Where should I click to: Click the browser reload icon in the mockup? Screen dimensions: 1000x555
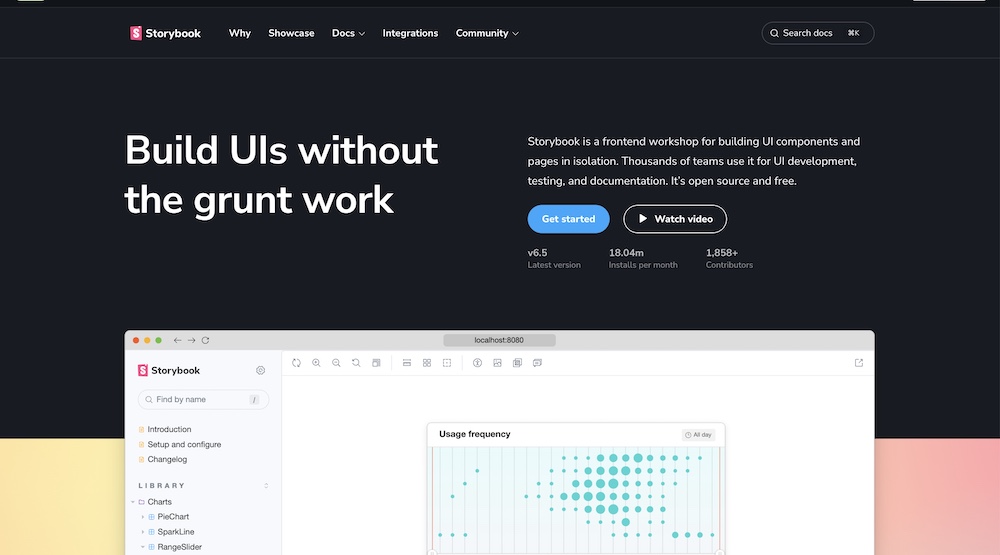[x=206, y=340]
